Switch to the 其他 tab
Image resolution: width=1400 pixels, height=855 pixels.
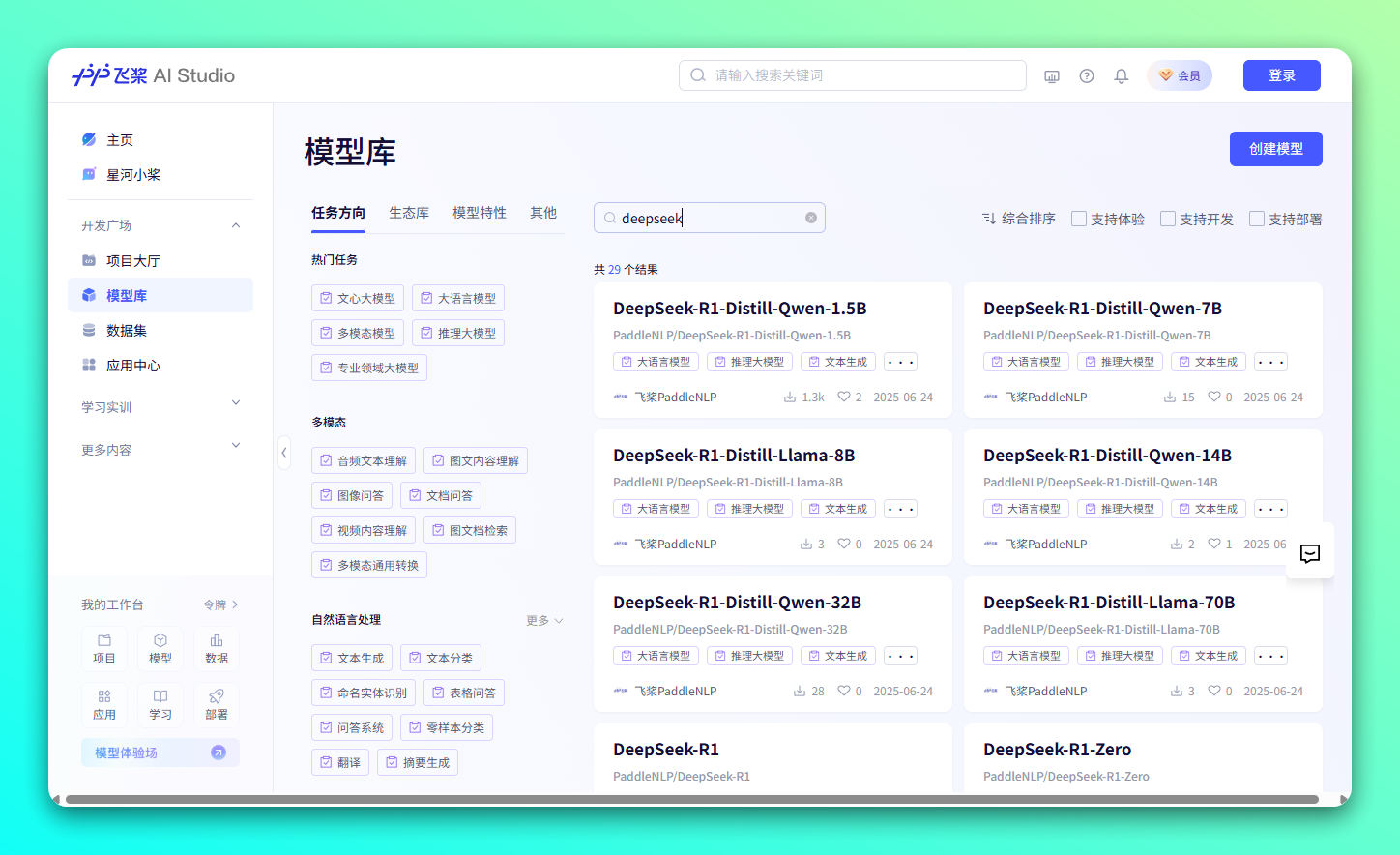(543, 213)
